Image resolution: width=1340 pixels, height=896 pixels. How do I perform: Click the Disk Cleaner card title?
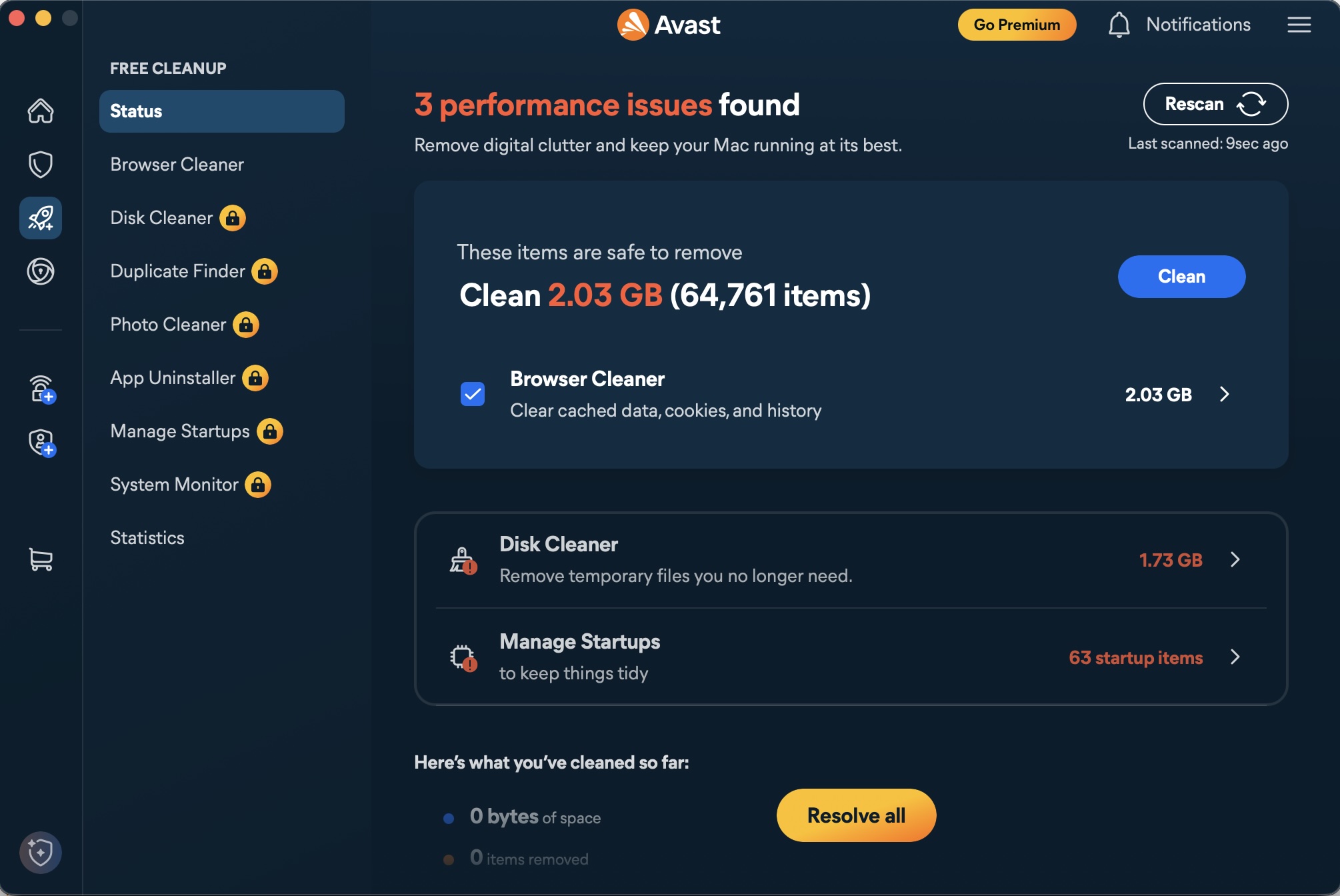[559, 544]
